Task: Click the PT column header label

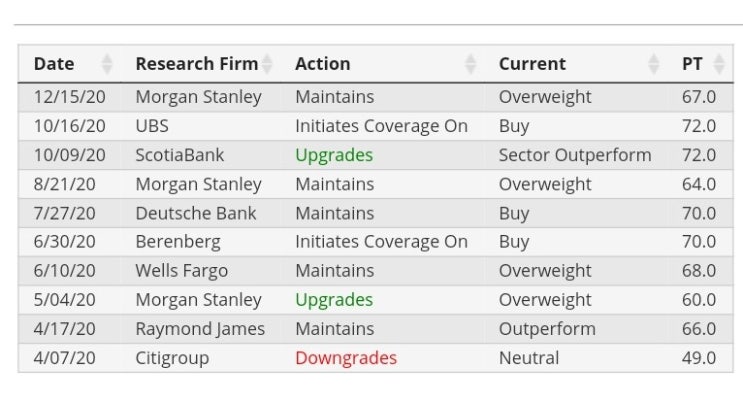Action: tap(692, 64)
